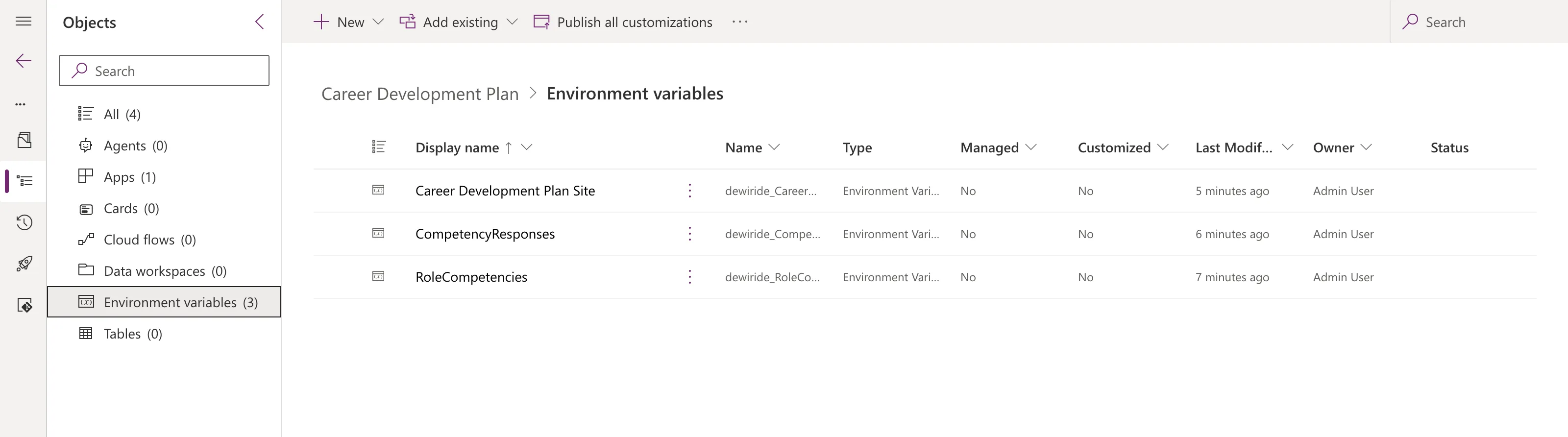Collapse the Objects pane chevron
The image size is (1568, 437).
click(259, 22)
